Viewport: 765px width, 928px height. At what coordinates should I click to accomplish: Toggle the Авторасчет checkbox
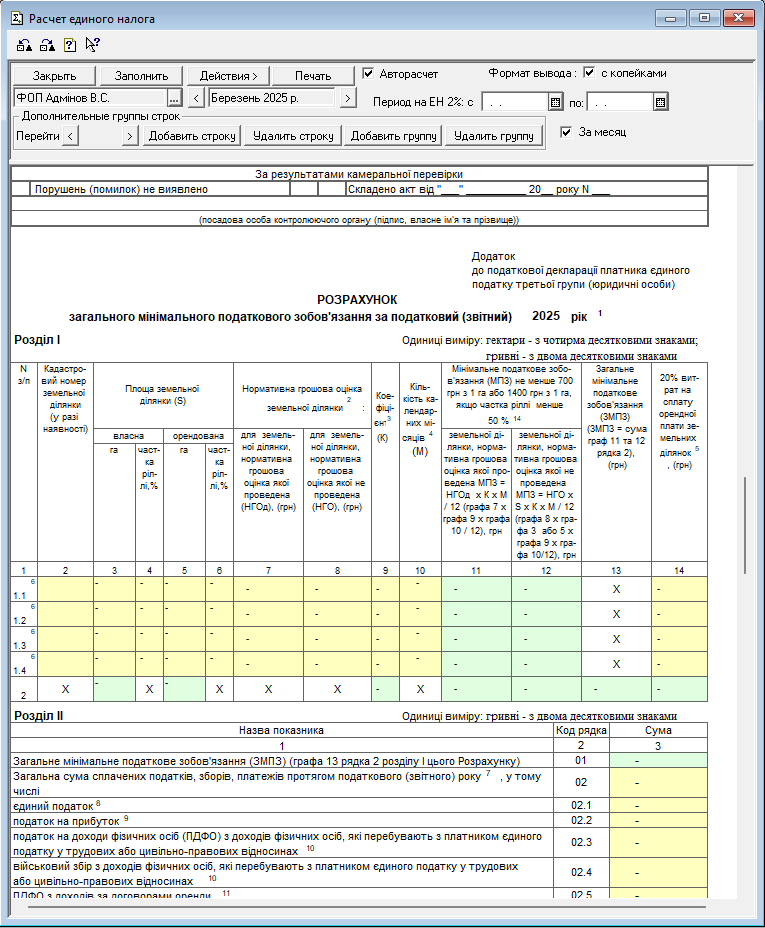point(368,73)
